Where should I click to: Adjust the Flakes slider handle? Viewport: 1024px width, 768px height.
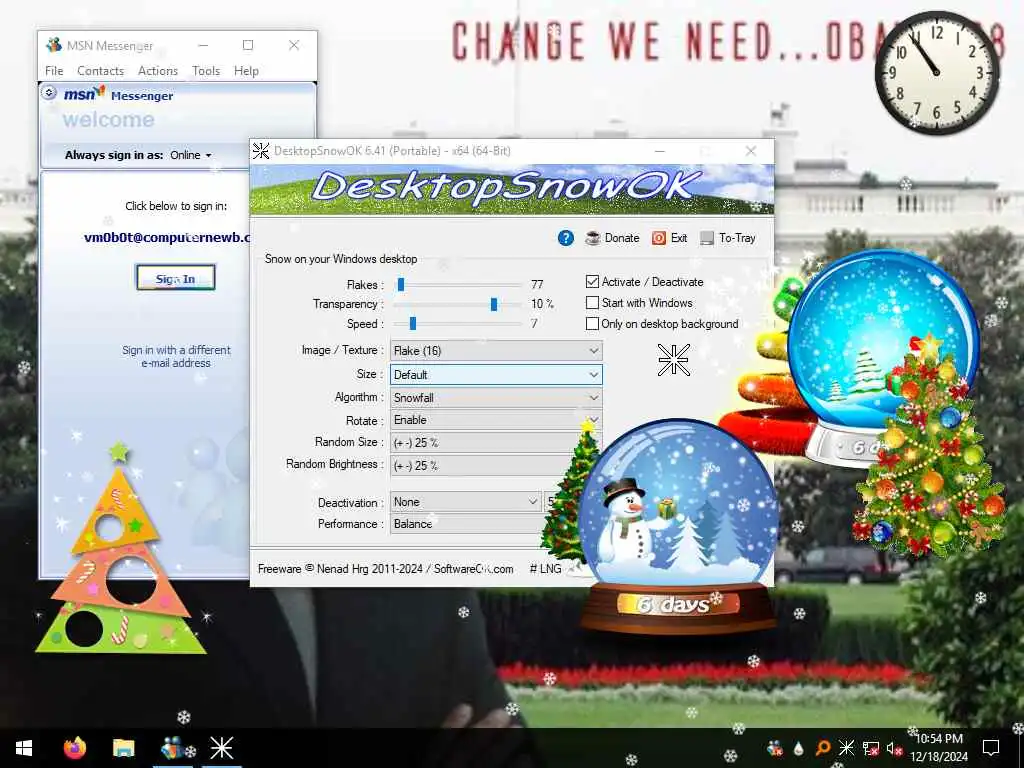(401, 284)
